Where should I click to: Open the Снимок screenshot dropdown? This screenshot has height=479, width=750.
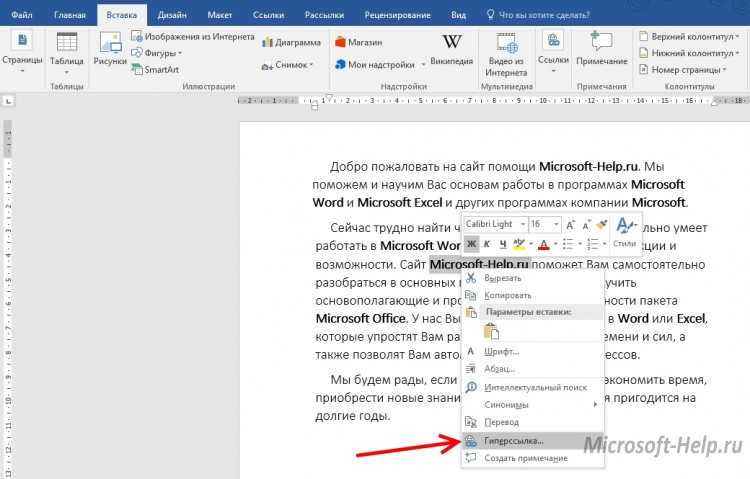[287, 65]
